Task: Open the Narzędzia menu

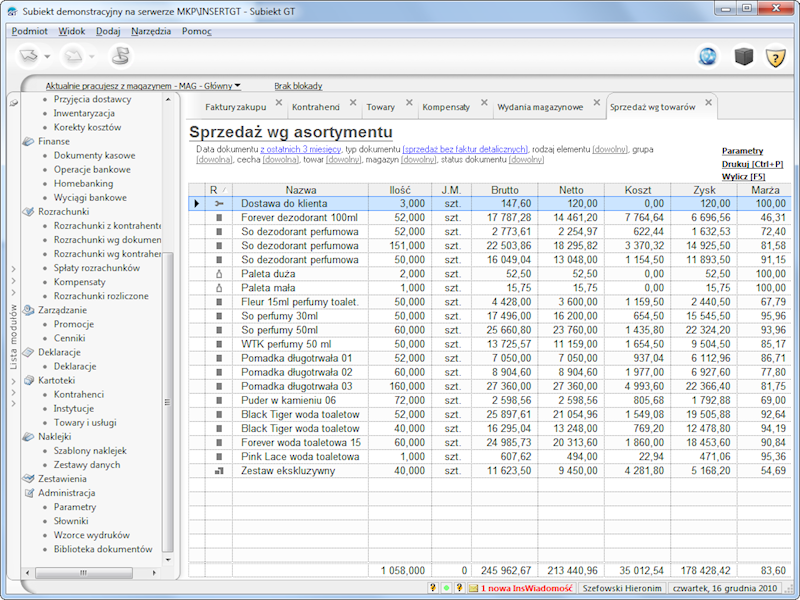Action: (151, 31)
